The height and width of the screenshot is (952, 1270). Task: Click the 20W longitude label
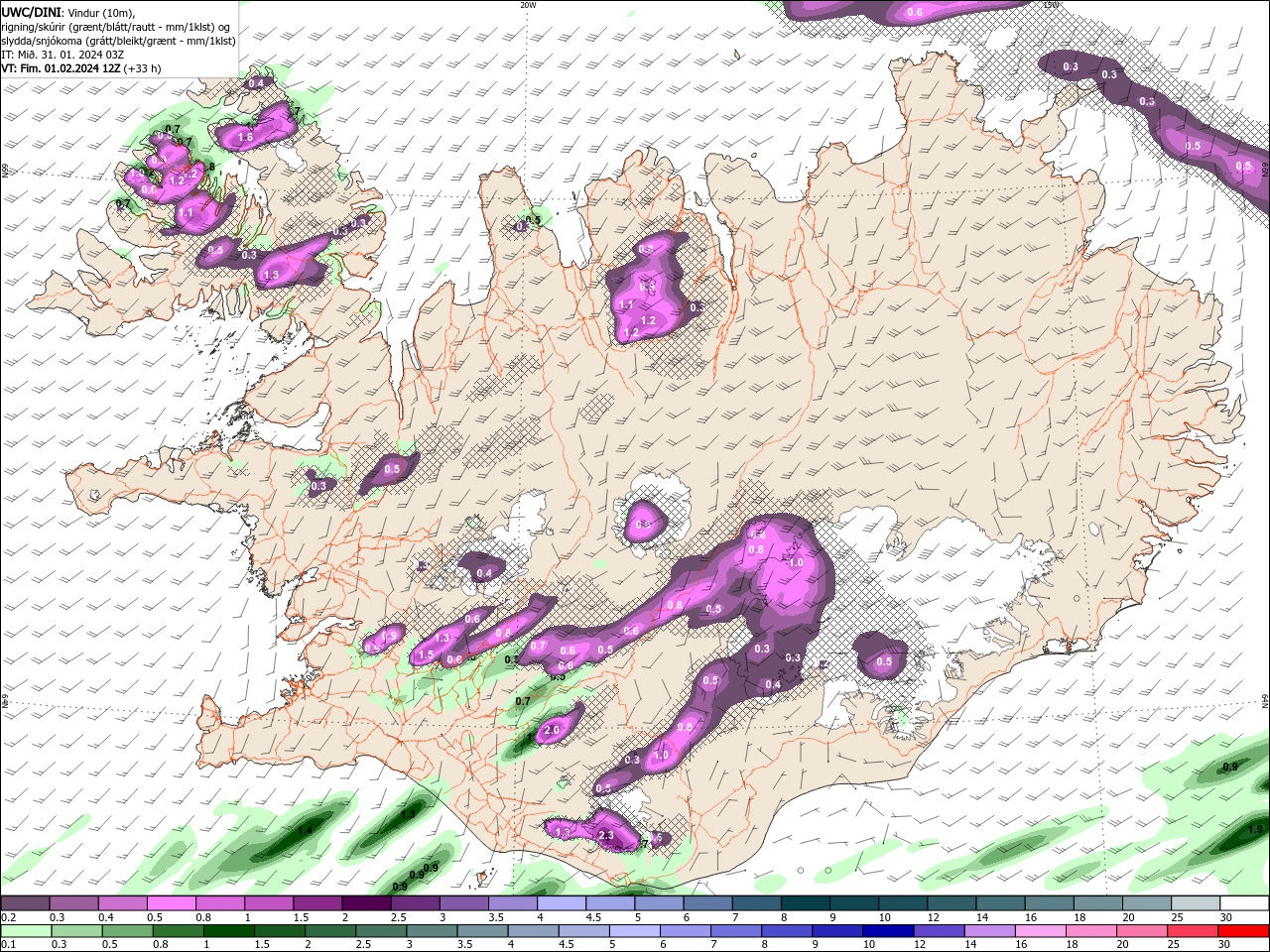[x=528, y=5]
